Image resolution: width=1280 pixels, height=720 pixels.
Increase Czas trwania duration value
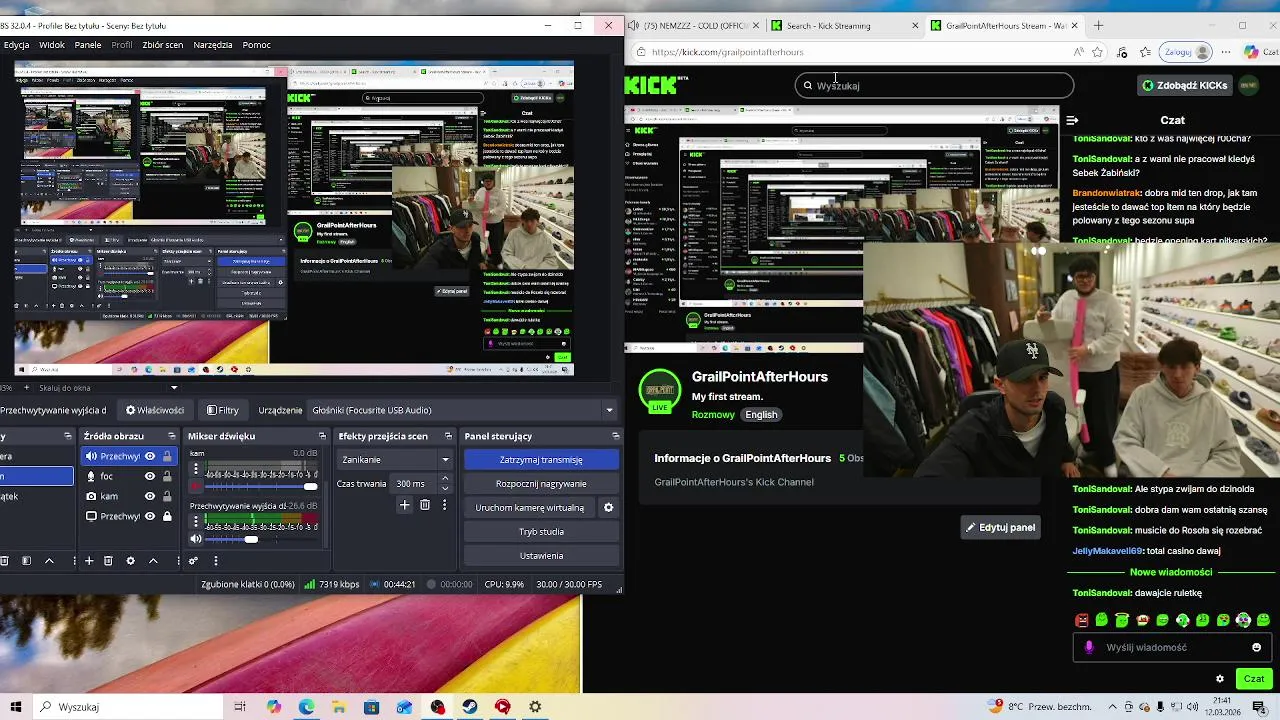pos(445,479)
